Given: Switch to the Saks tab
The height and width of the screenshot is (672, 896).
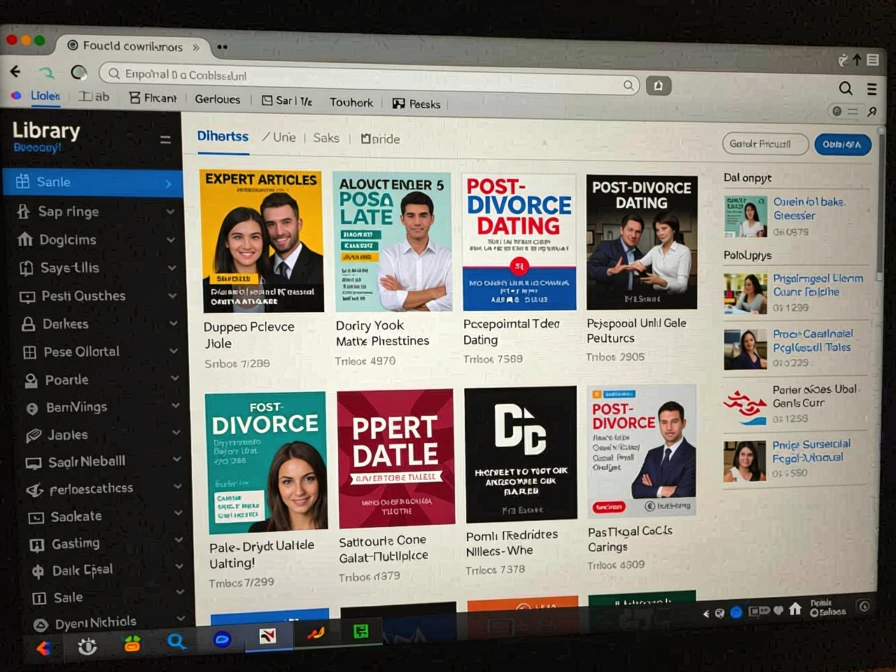Looking at the screenshot, I should pyautogui.click(x=326, y=138).
